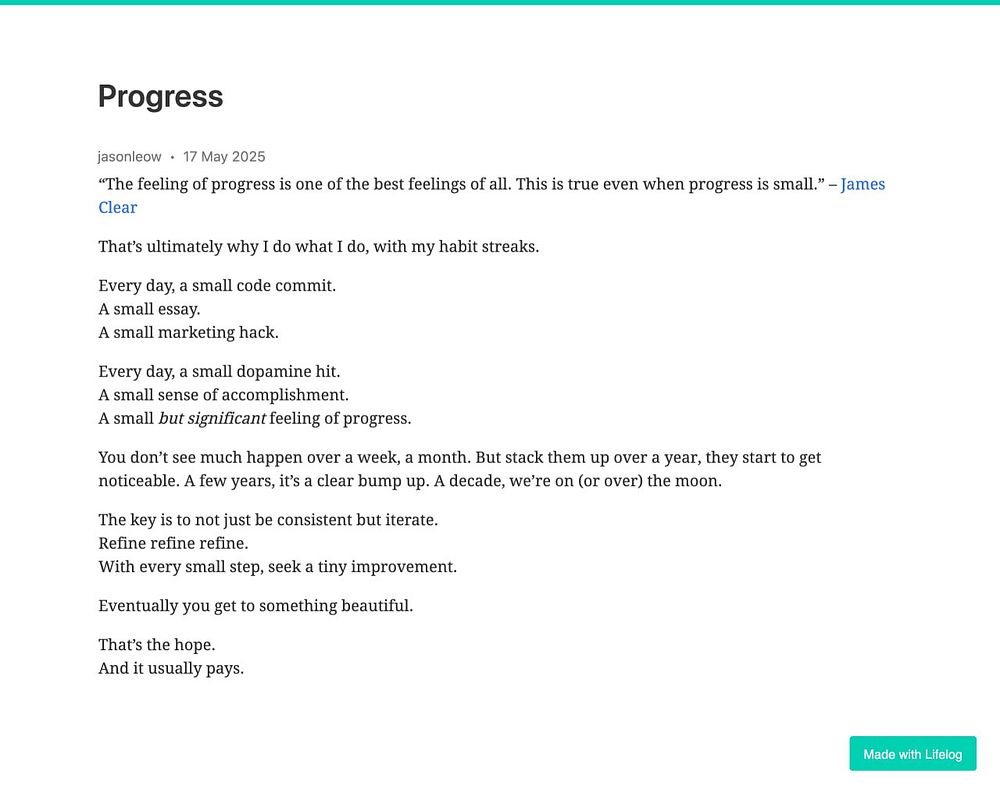Click the 'seek a tiny improvement' line

(277, 567)
